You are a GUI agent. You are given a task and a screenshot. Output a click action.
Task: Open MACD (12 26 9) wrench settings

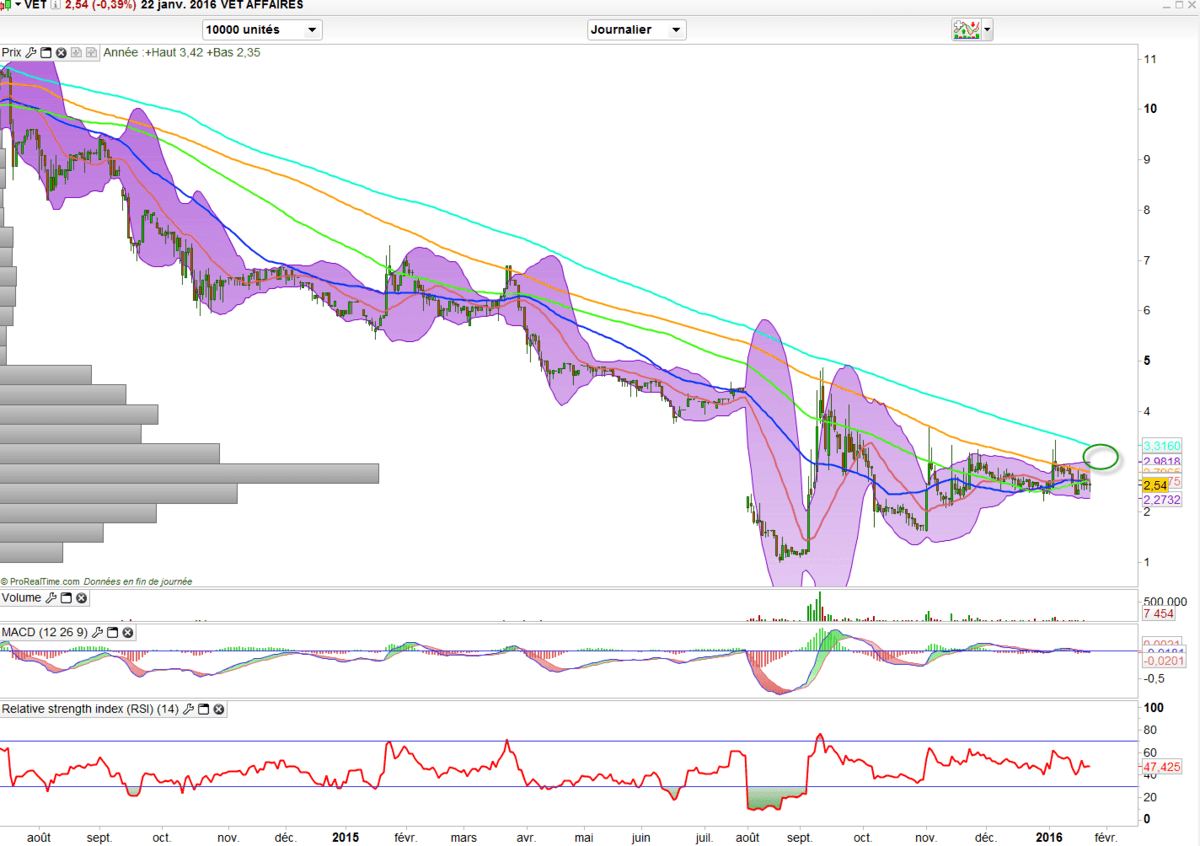(x=97, y=633)
